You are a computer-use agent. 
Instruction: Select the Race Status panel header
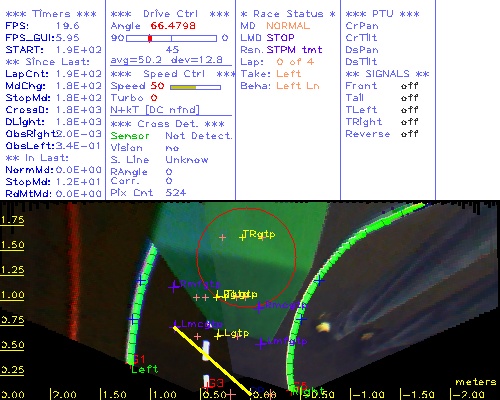[x=288, y=14]
